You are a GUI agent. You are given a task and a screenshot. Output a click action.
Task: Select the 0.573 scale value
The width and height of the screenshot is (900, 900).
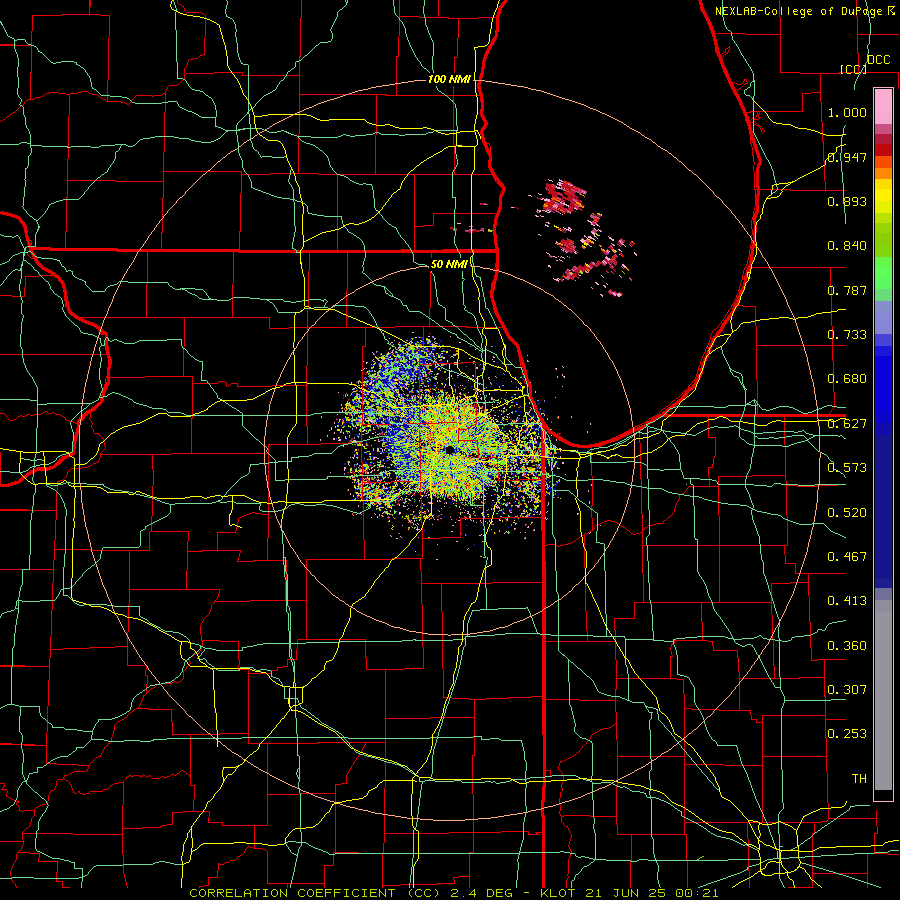coord(847,468)
